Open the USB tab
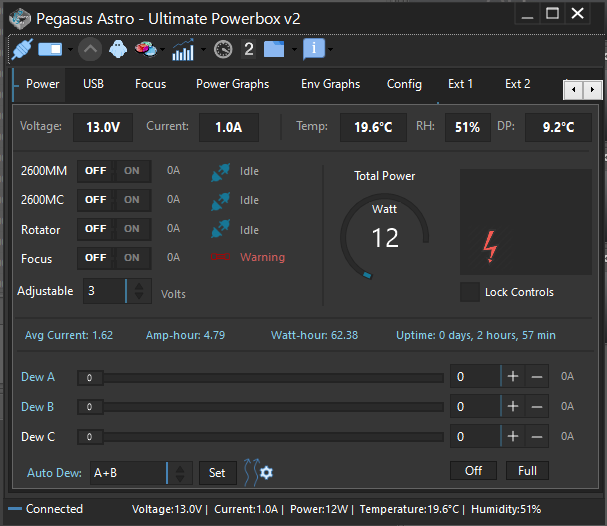Image resolution: width=607 pixels, height=526 pixels. (x=94, y=84)
